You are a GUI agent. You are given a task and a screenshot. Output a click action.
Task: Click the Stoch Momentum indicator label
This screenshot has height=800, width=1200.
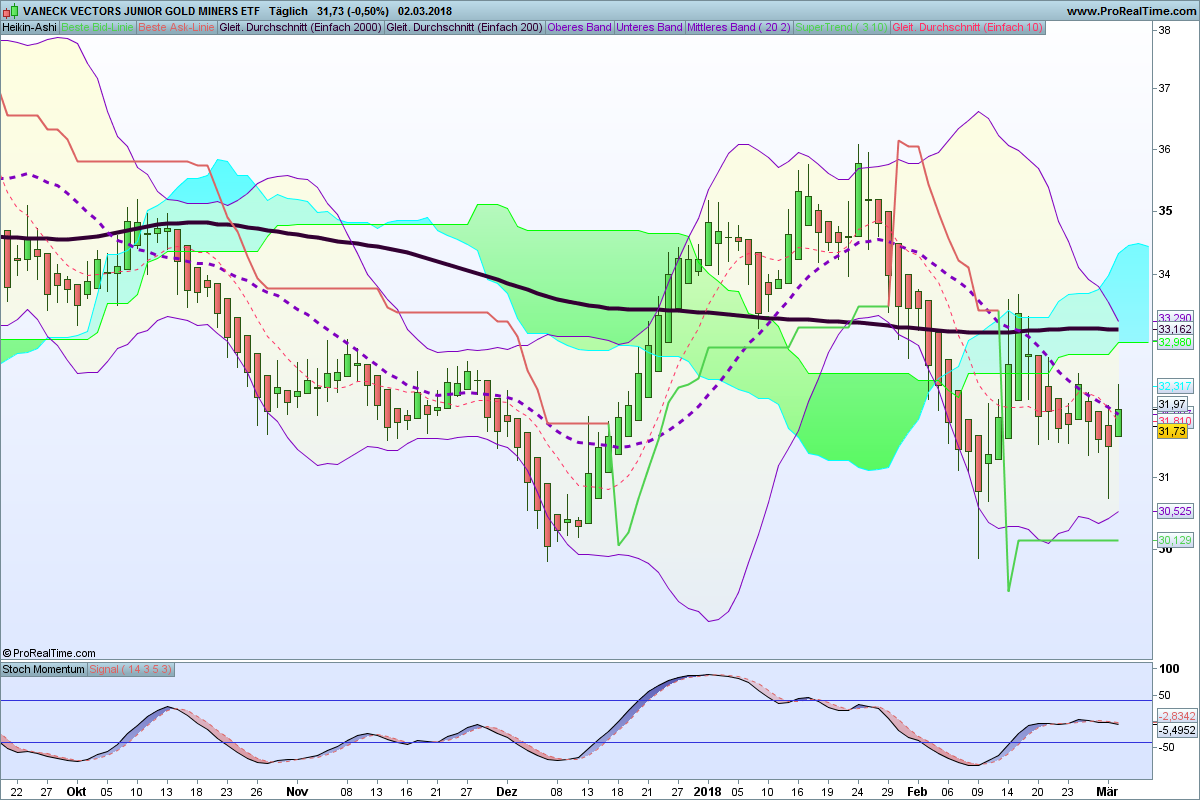pyautogui.click(x=44, y=669)
